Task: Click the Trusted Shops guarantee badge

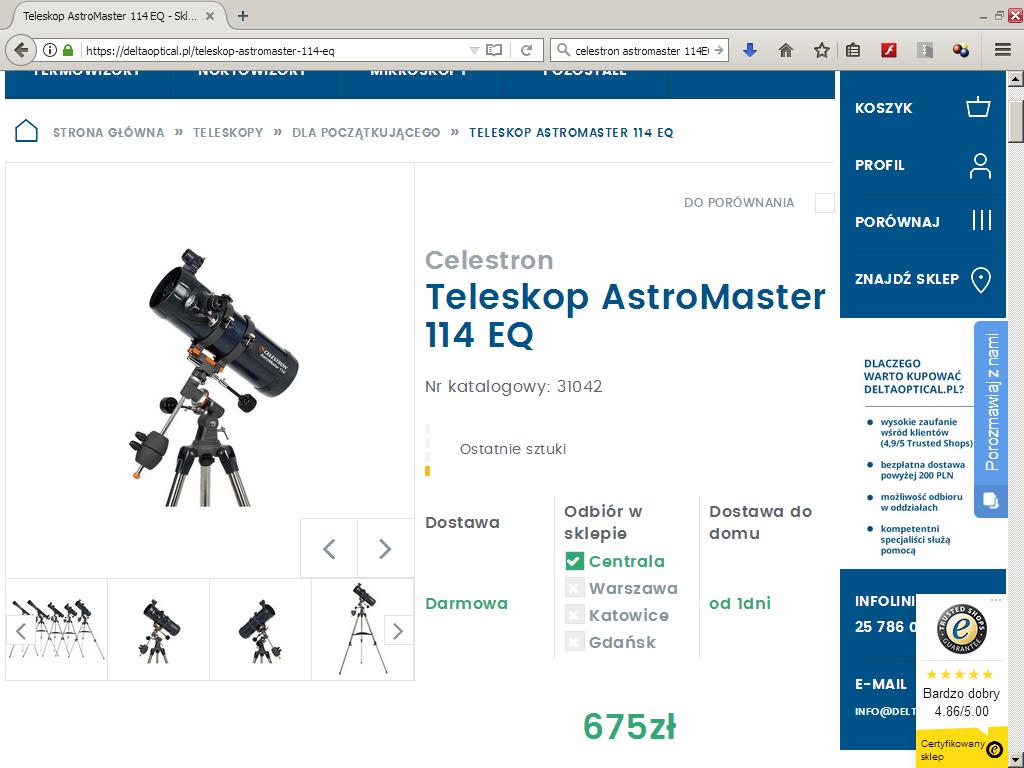Action: (x=961, y=630)
